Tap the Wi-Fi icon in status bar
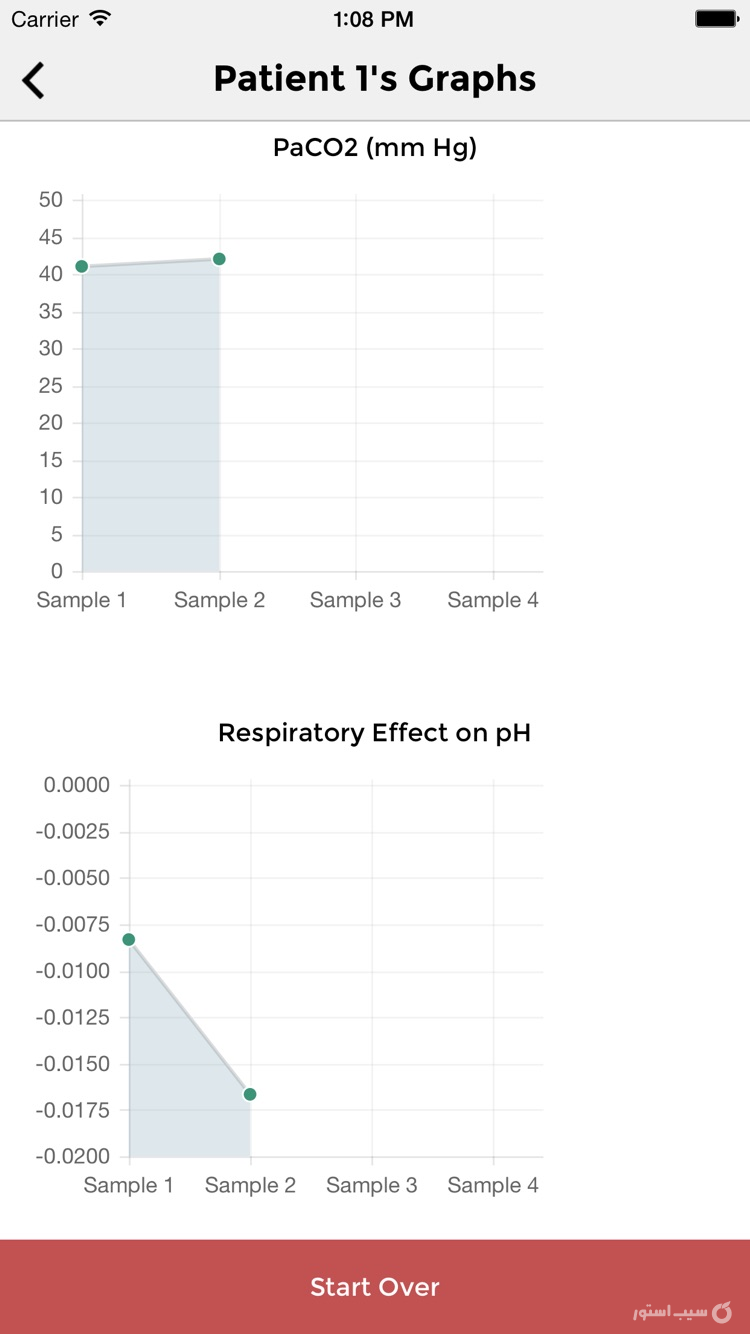Screen dimensions: 750x1334 (97, 18)
